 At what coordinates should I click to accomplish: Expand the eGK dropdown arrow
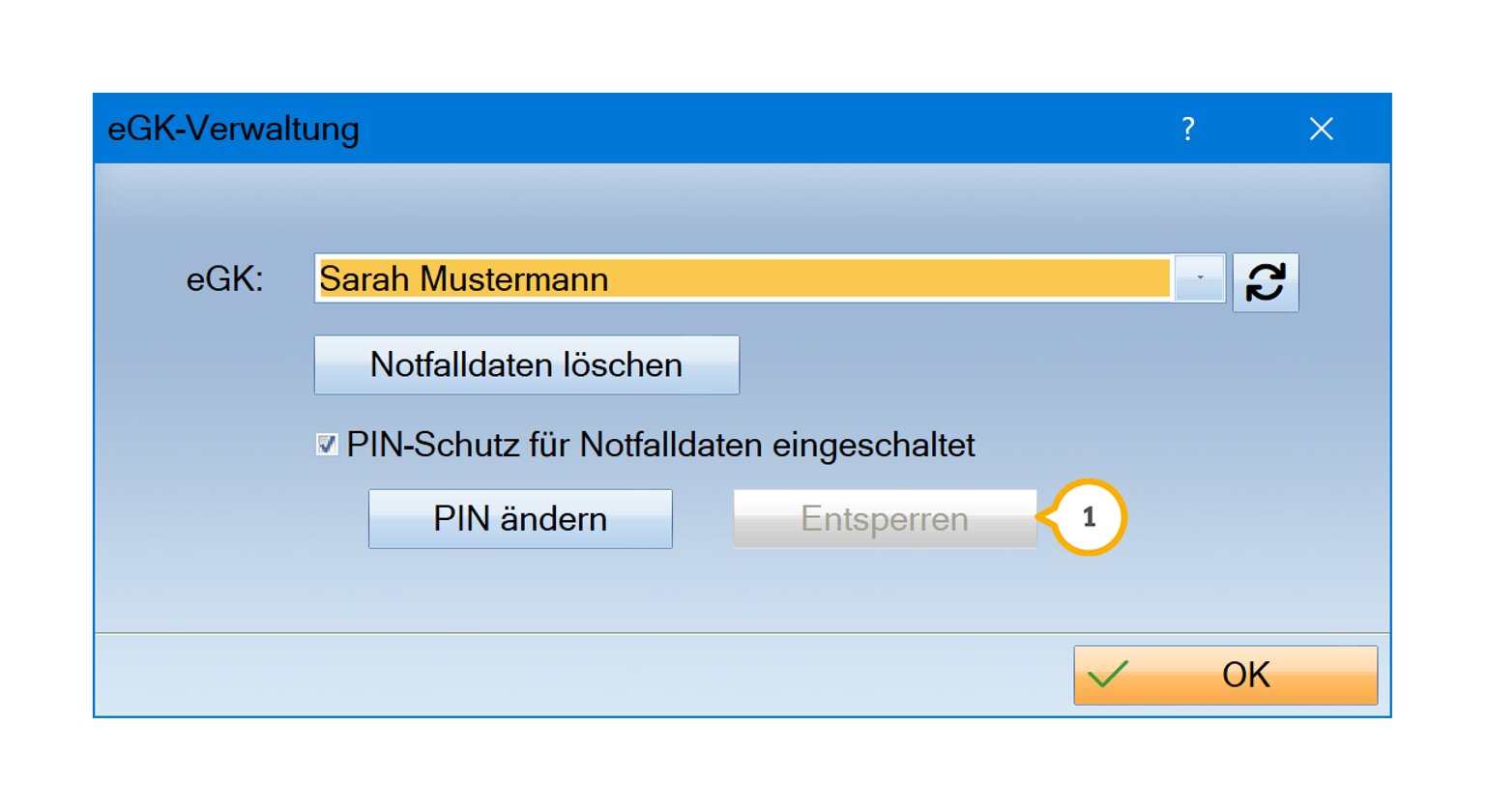coord(1199,278)
